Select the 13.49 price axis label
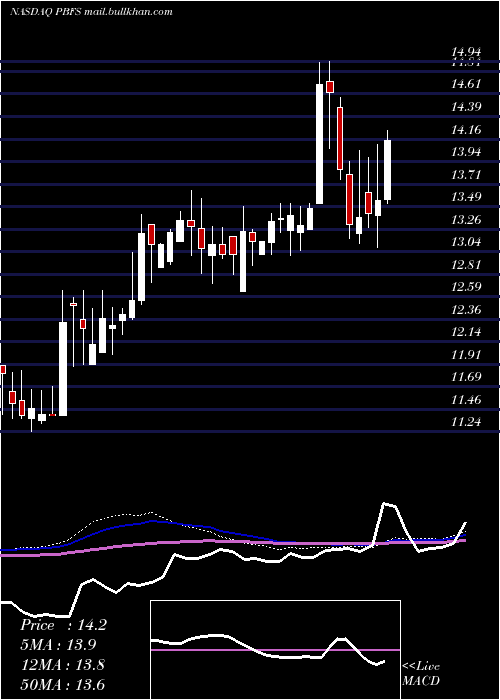Viewport: 500px width, 700px height. point(466,197)
